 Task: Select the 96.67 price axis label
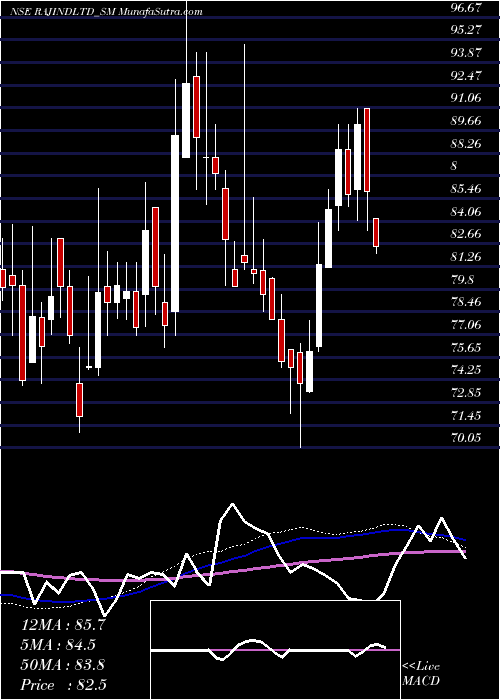(x=467, y=7)
